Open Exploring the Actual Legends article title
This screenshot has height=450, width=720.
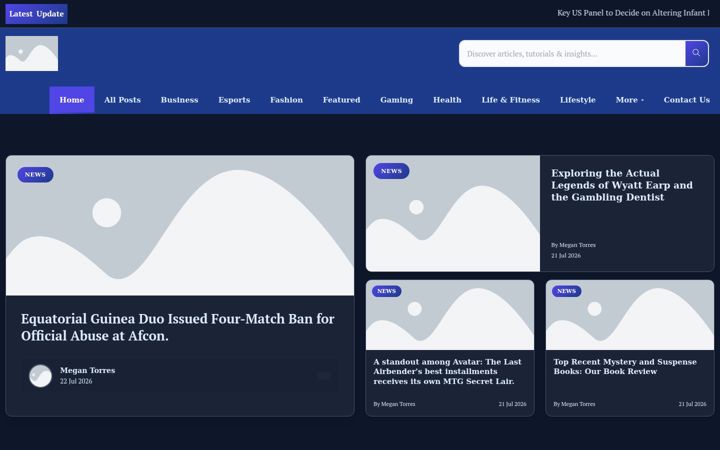click(x=622, y=185)
